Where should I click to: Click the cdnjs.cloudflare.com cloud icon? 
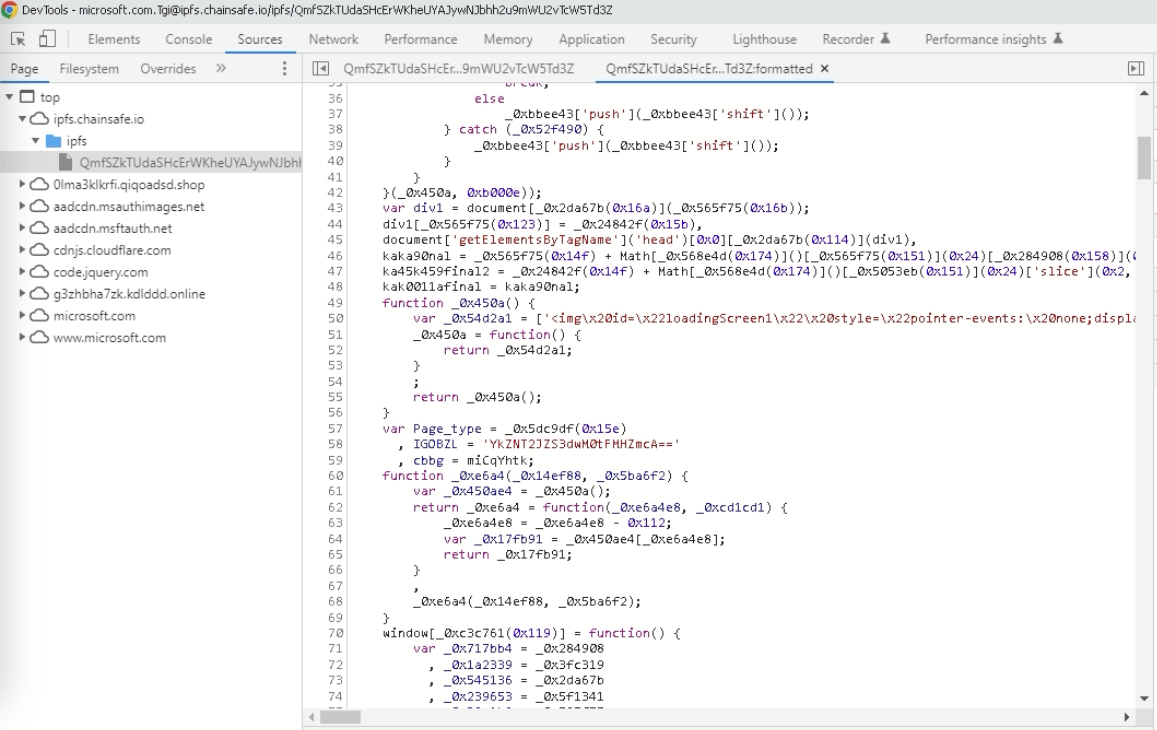pos(40,249)
